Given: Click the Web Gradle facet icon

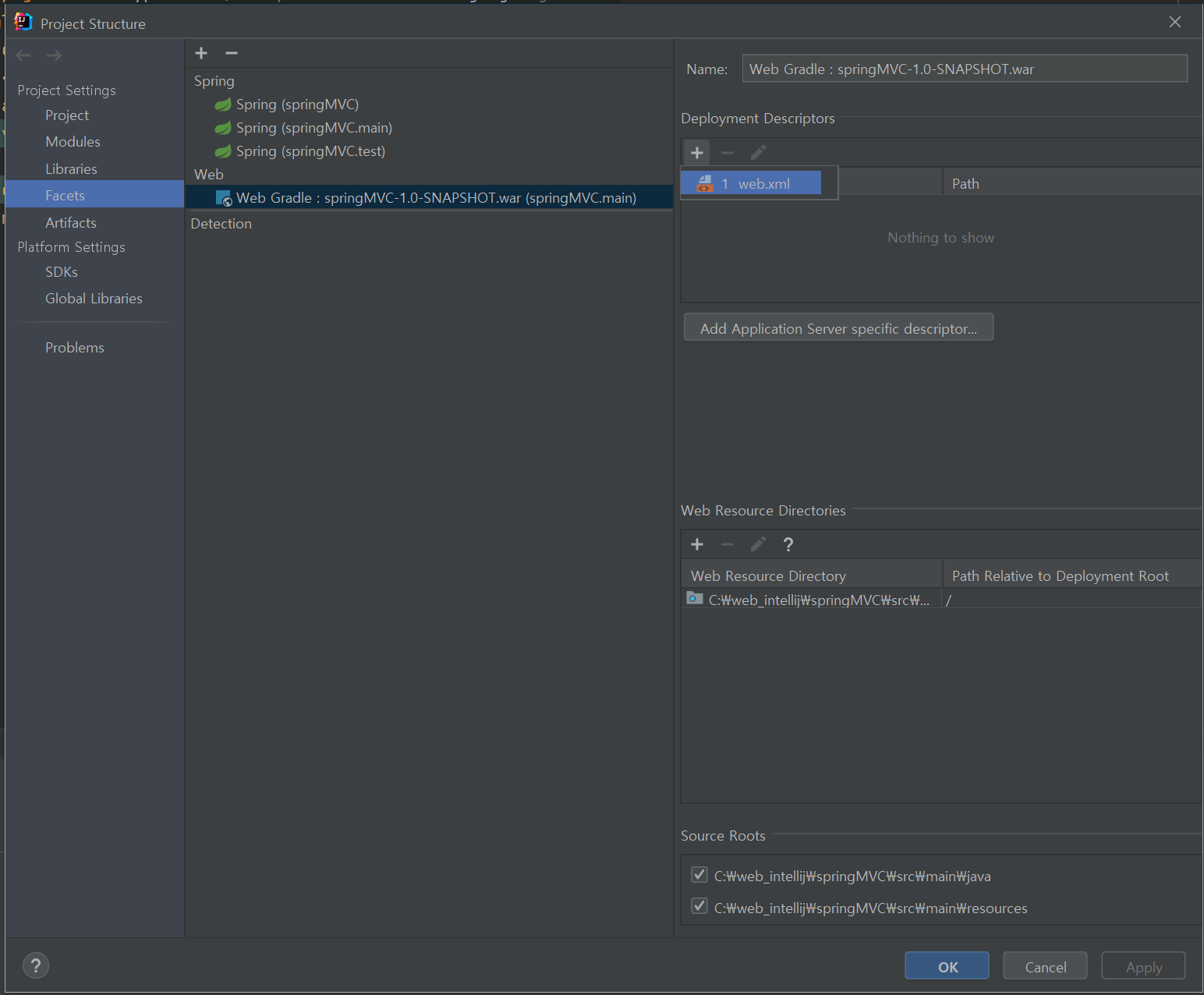Looking at the screenshot, I should pos(224,198).
